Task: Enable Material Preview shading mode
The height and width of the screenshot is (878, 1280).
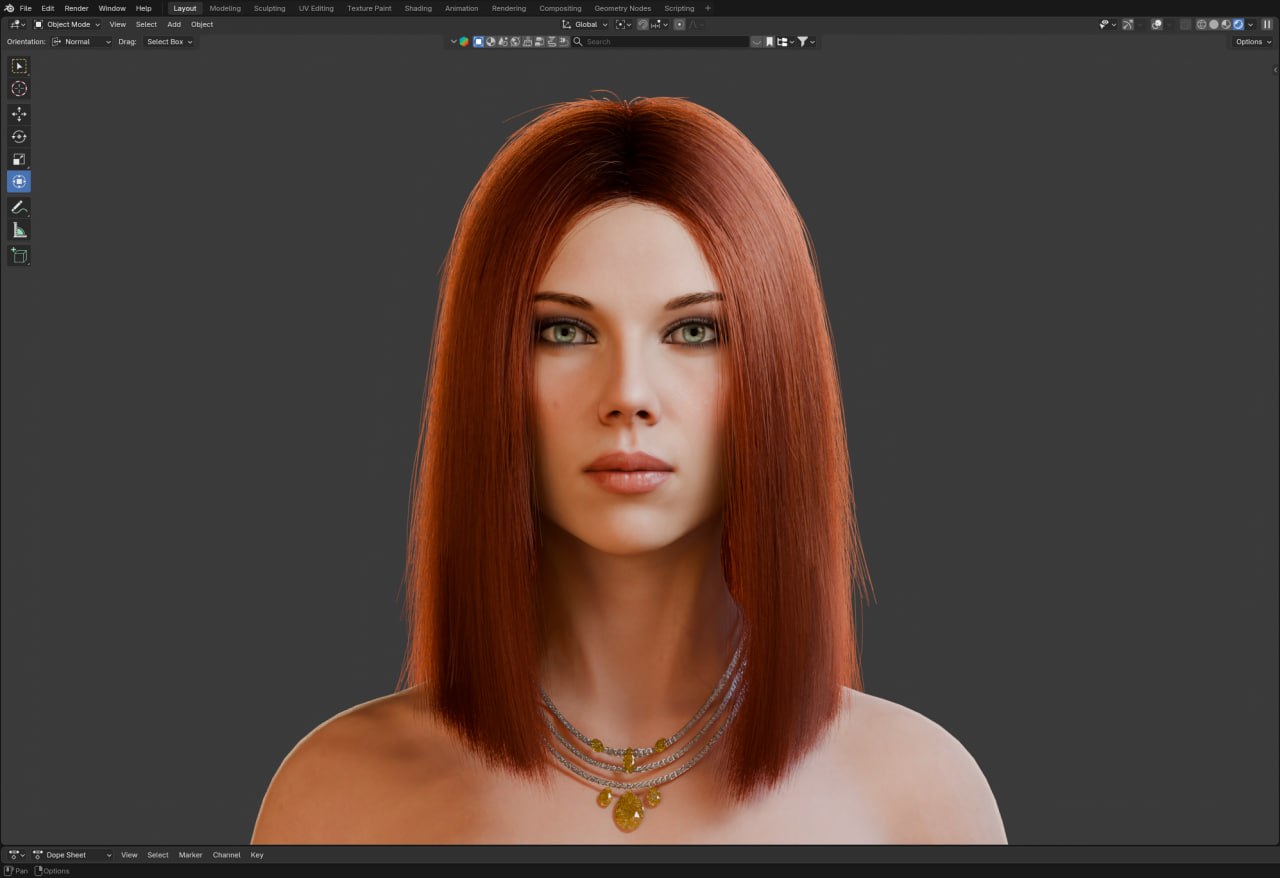Action: coord(1226,24)
